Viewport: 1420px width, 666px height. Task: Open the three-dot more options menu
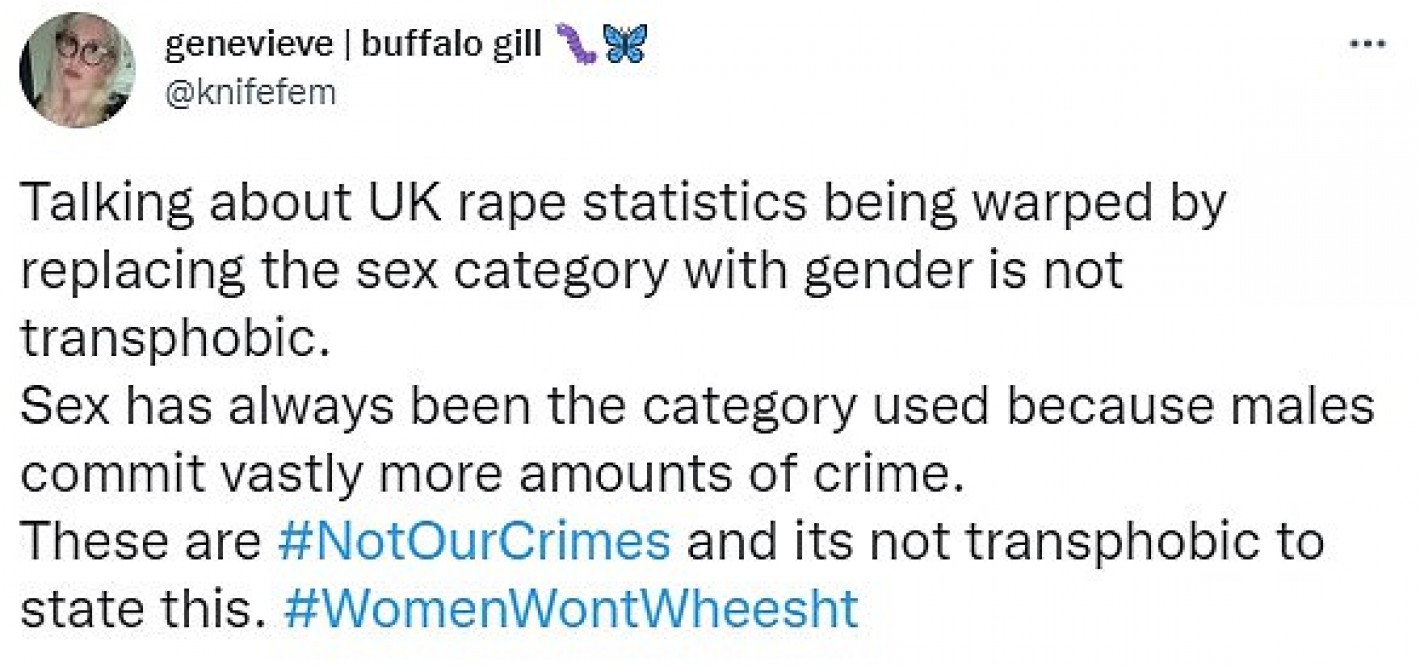(1367, 44)
